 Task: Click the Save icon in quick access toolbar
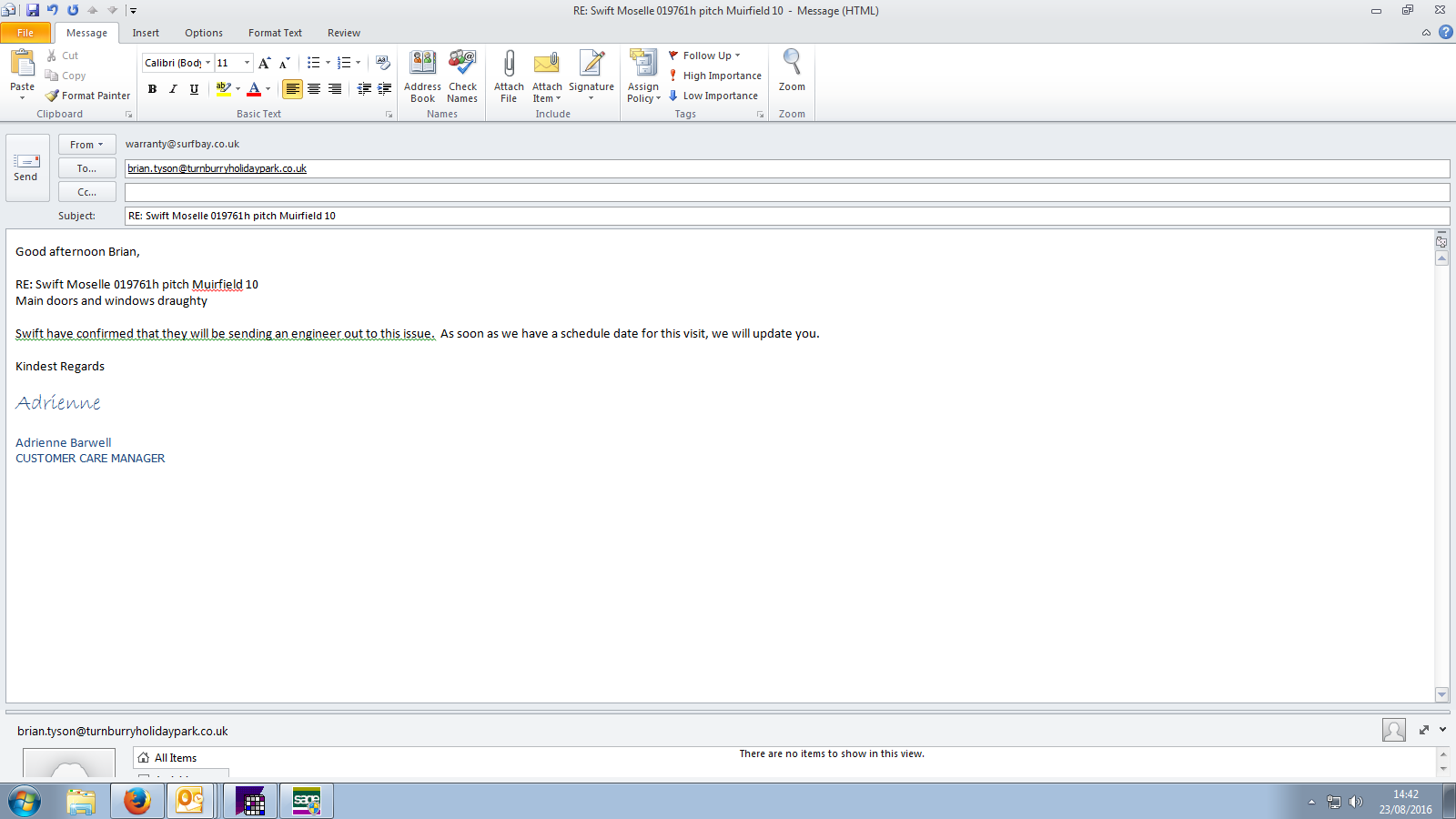point(33,10)
